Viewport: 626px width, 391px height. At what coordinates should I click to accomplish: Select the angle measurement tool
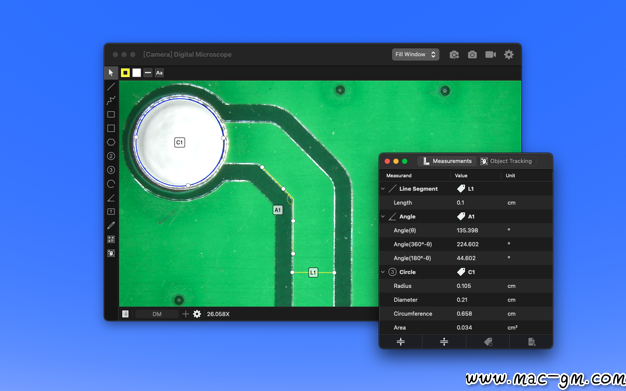click(111, 198)
